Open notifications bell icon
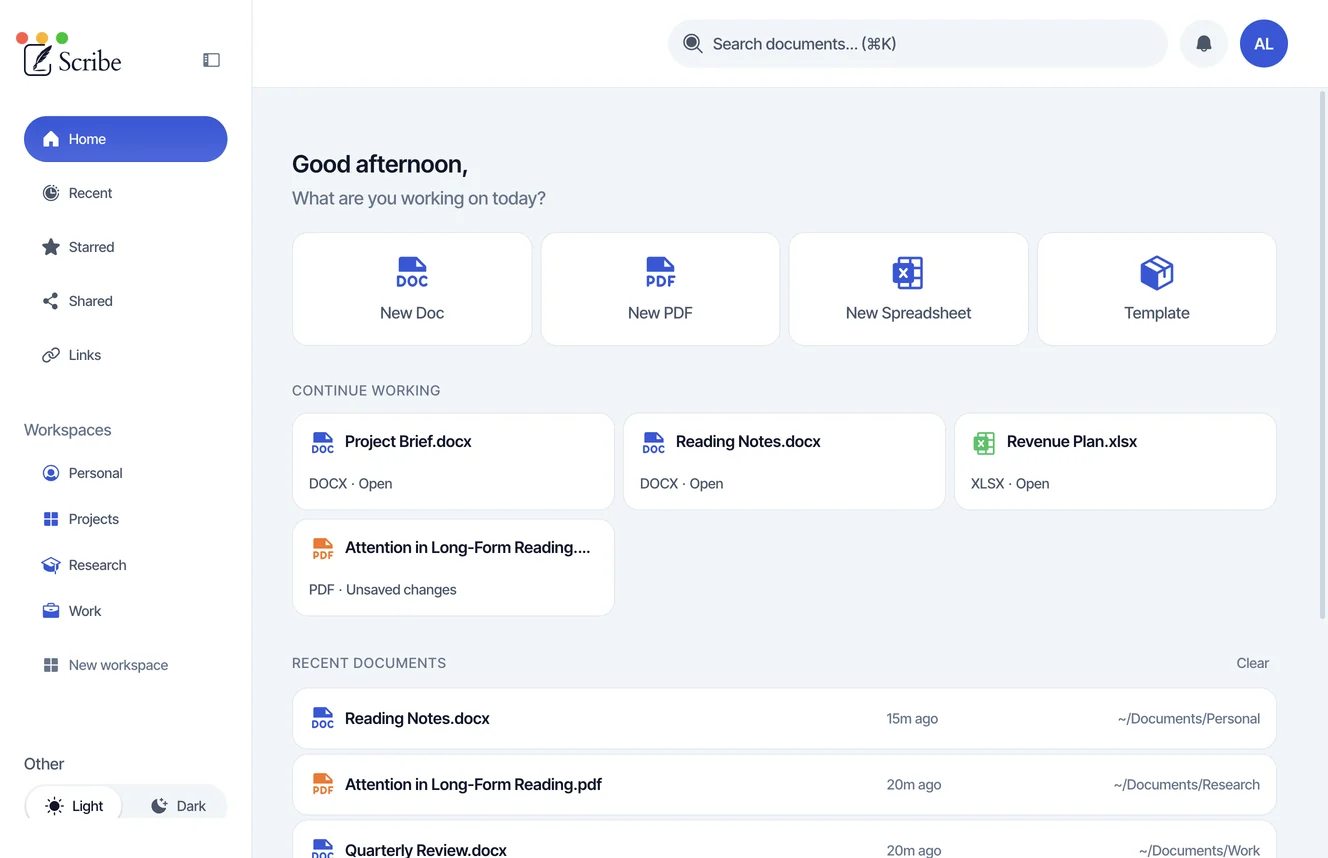The width and height of the screenshot is (1328, 858). tap(1204, 44)
